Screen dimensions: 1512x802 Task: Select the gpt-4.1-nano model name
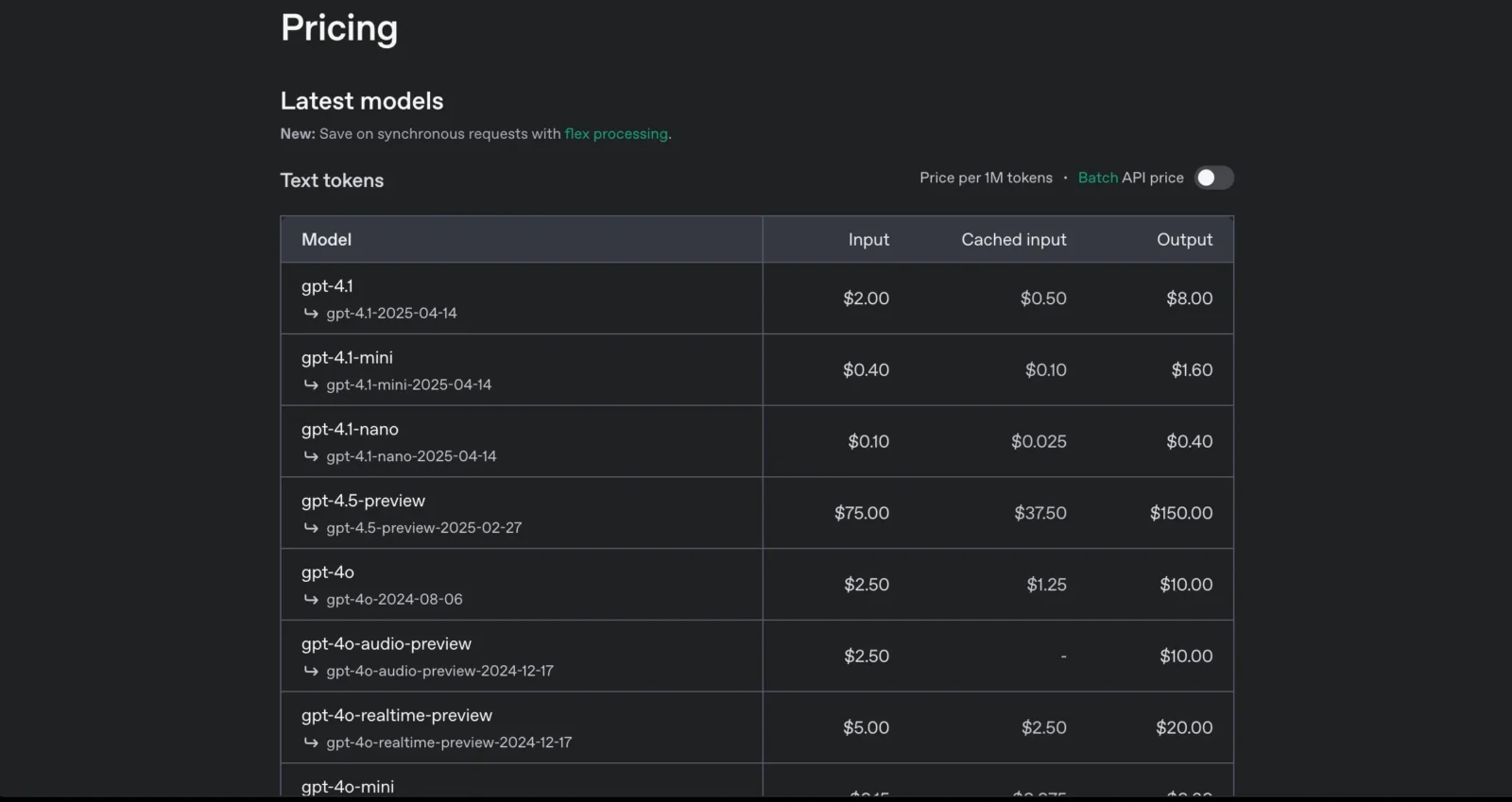point(350,430)
